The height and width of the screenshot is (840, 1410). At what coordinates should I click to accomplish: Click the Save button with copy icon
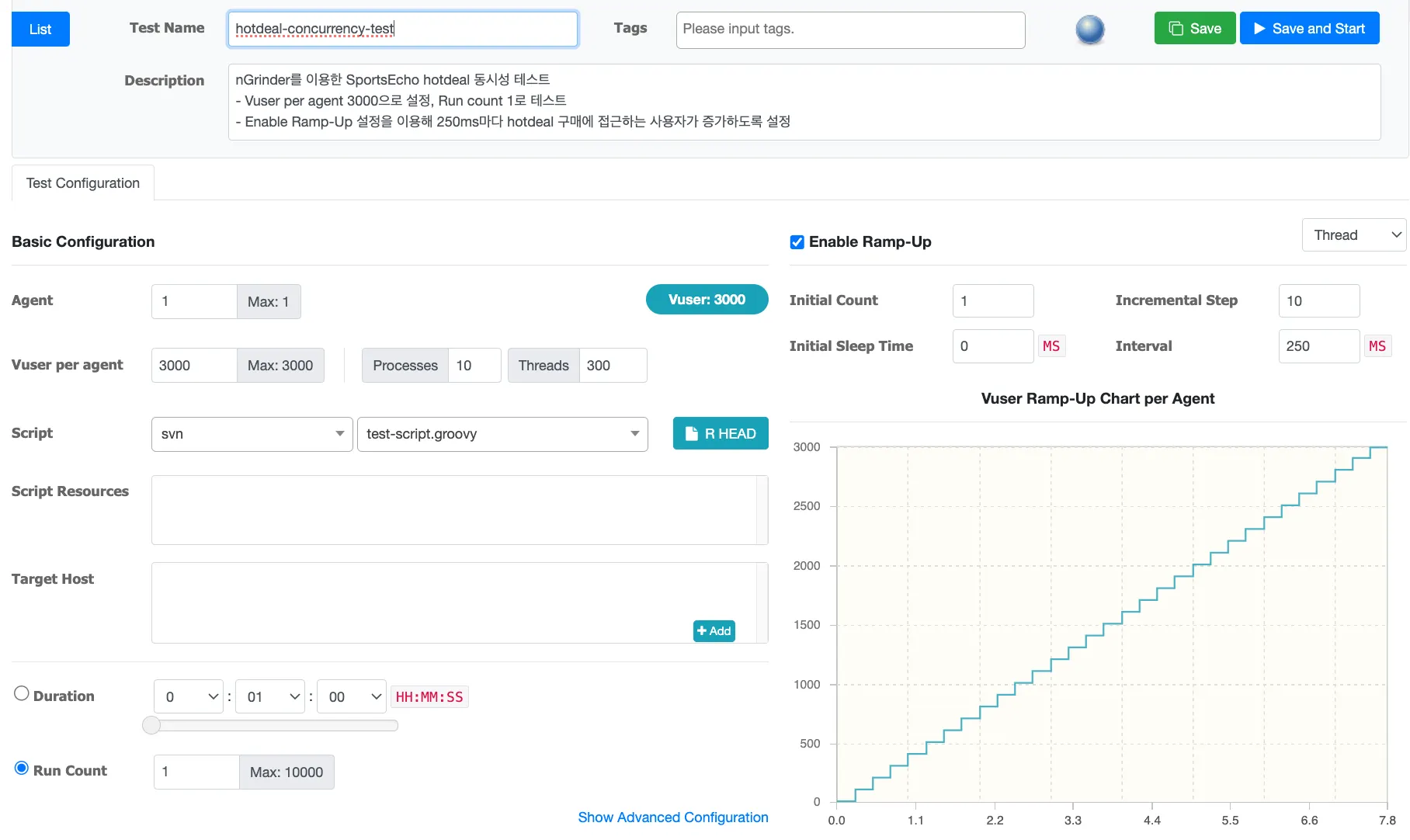click(1194, 29)
